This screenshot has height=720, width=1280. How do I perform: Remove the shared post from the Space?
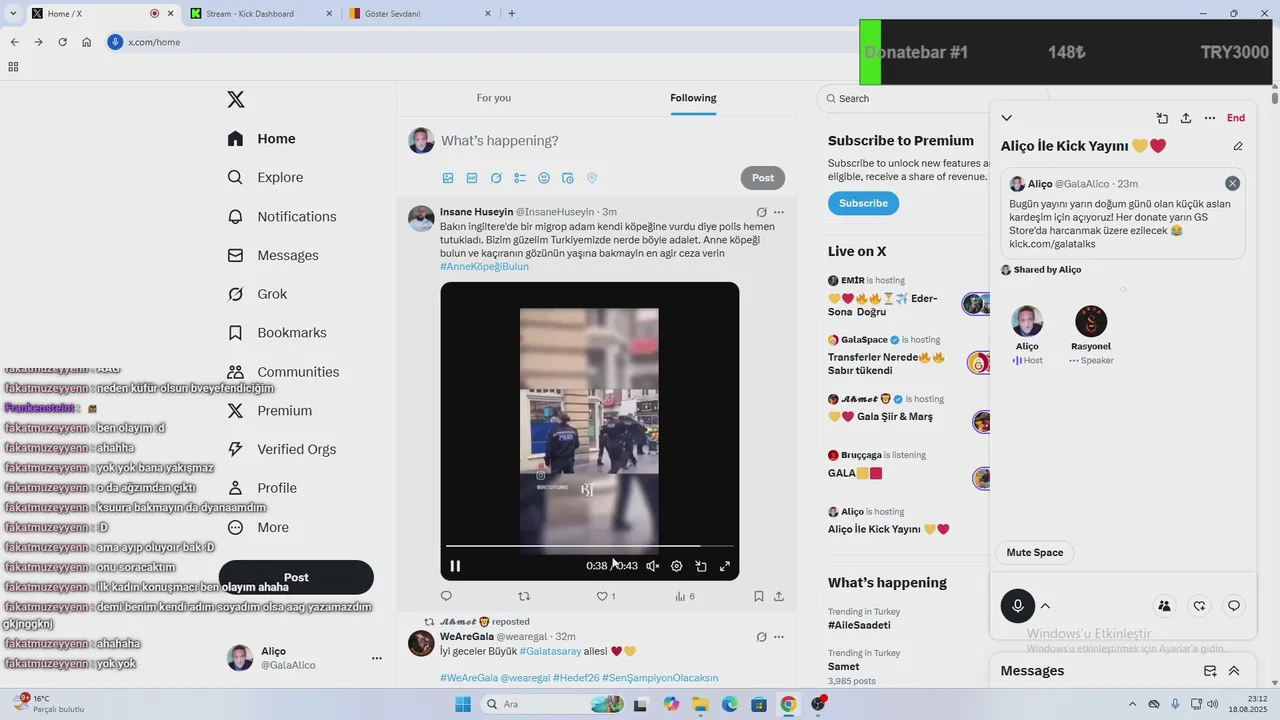click(1232, 184)
